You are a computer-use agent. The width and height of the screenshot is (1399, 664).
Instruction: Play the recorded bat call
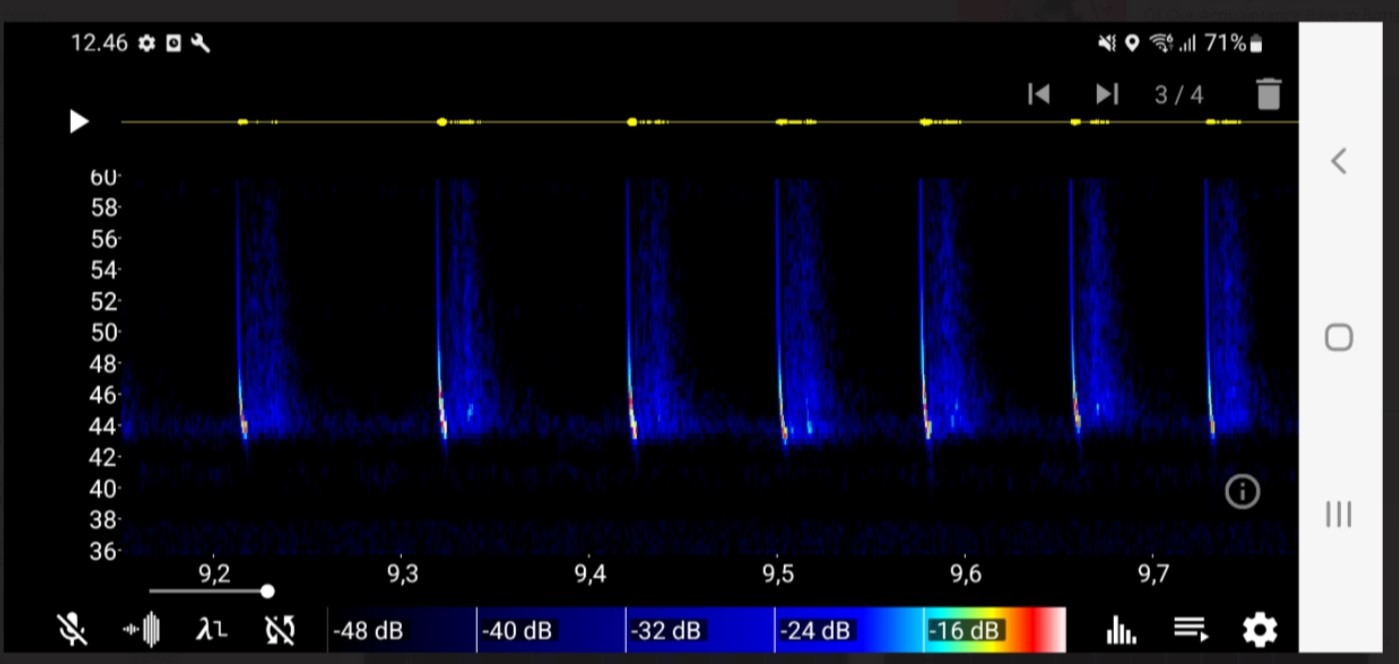78,122
